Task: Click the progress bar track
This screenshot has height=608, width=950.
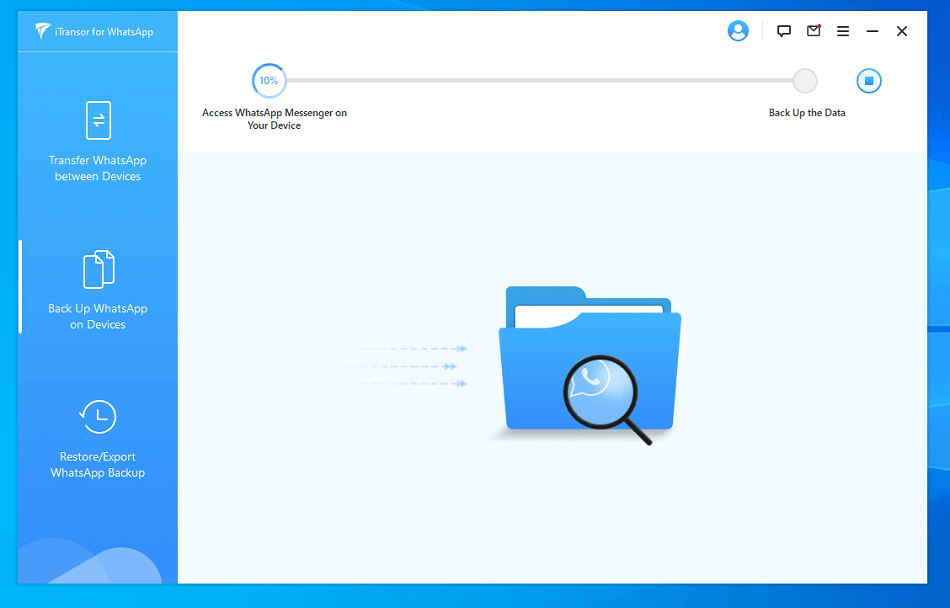Action: (539, 81)
